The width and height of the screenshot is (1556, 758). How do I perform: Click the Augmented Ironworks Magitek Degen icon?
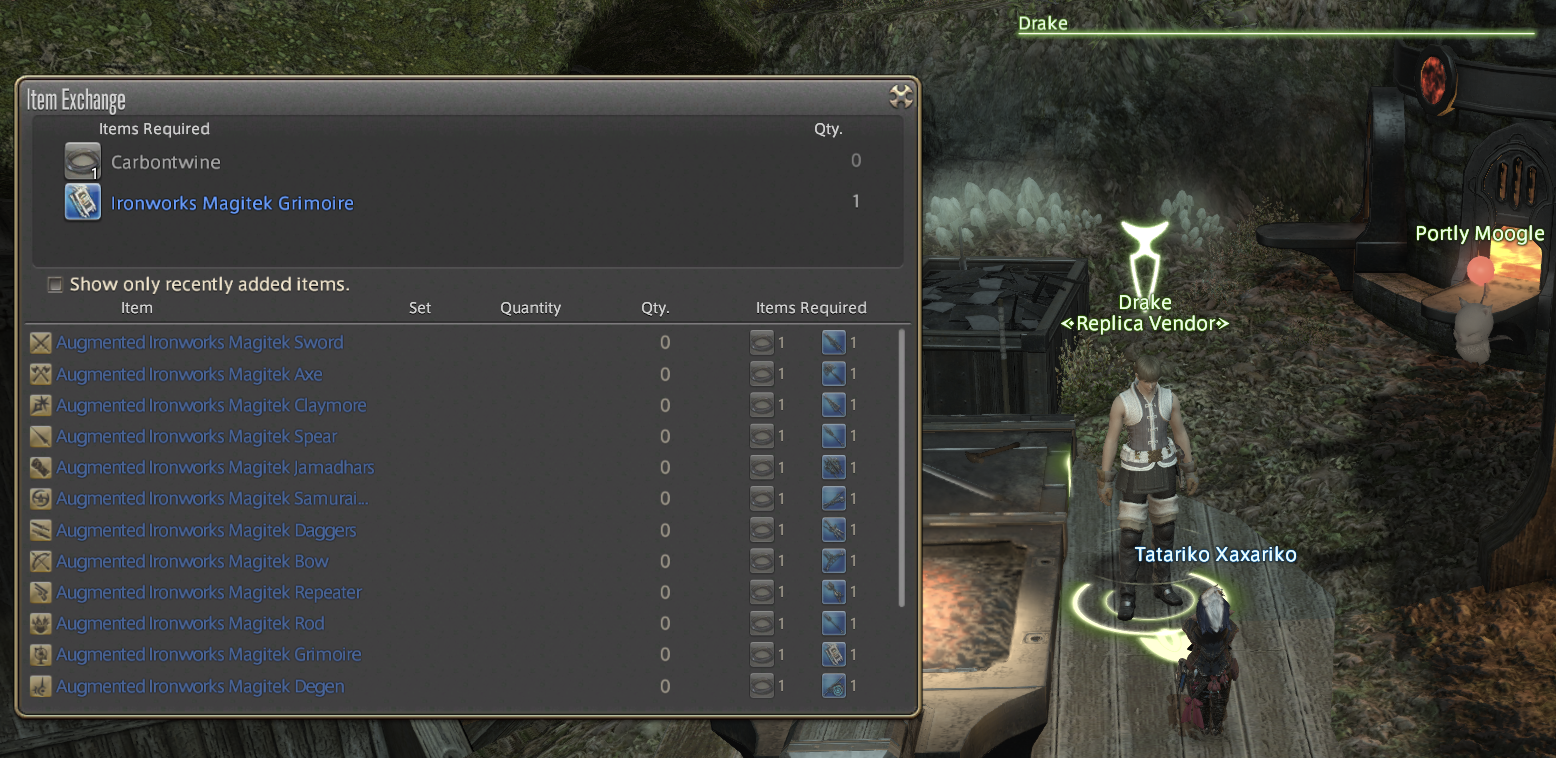coord(41,686)
